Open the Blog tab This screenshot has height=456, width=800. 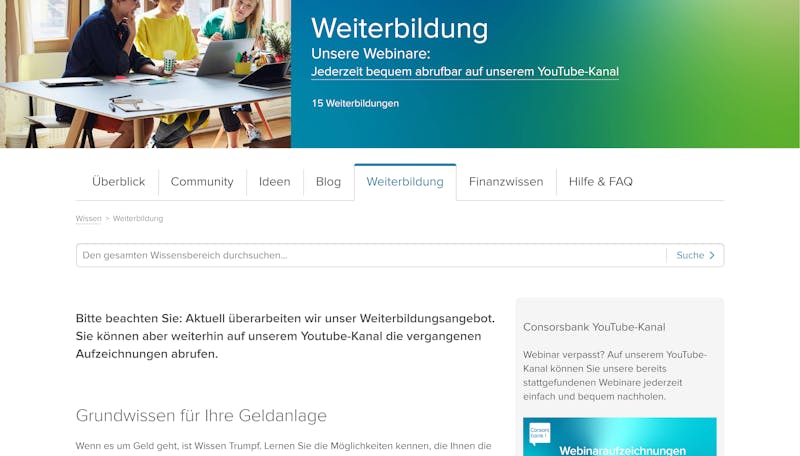point(328,182)
